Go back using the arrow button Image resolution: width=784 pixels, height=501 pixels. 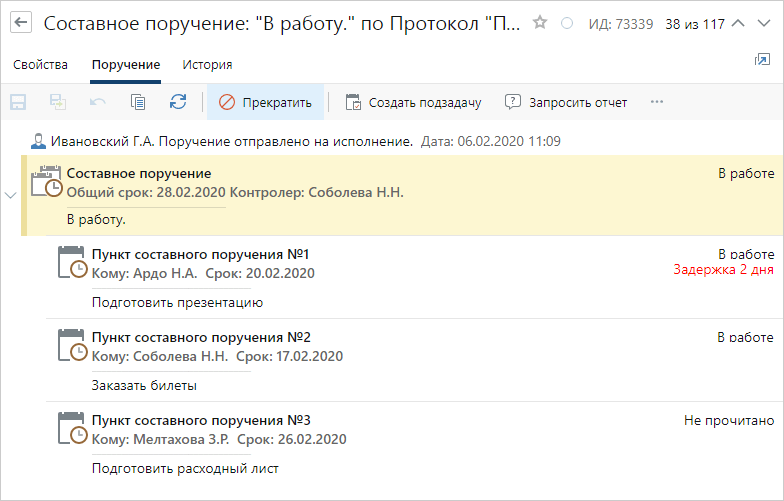click(x=20, y=22)
